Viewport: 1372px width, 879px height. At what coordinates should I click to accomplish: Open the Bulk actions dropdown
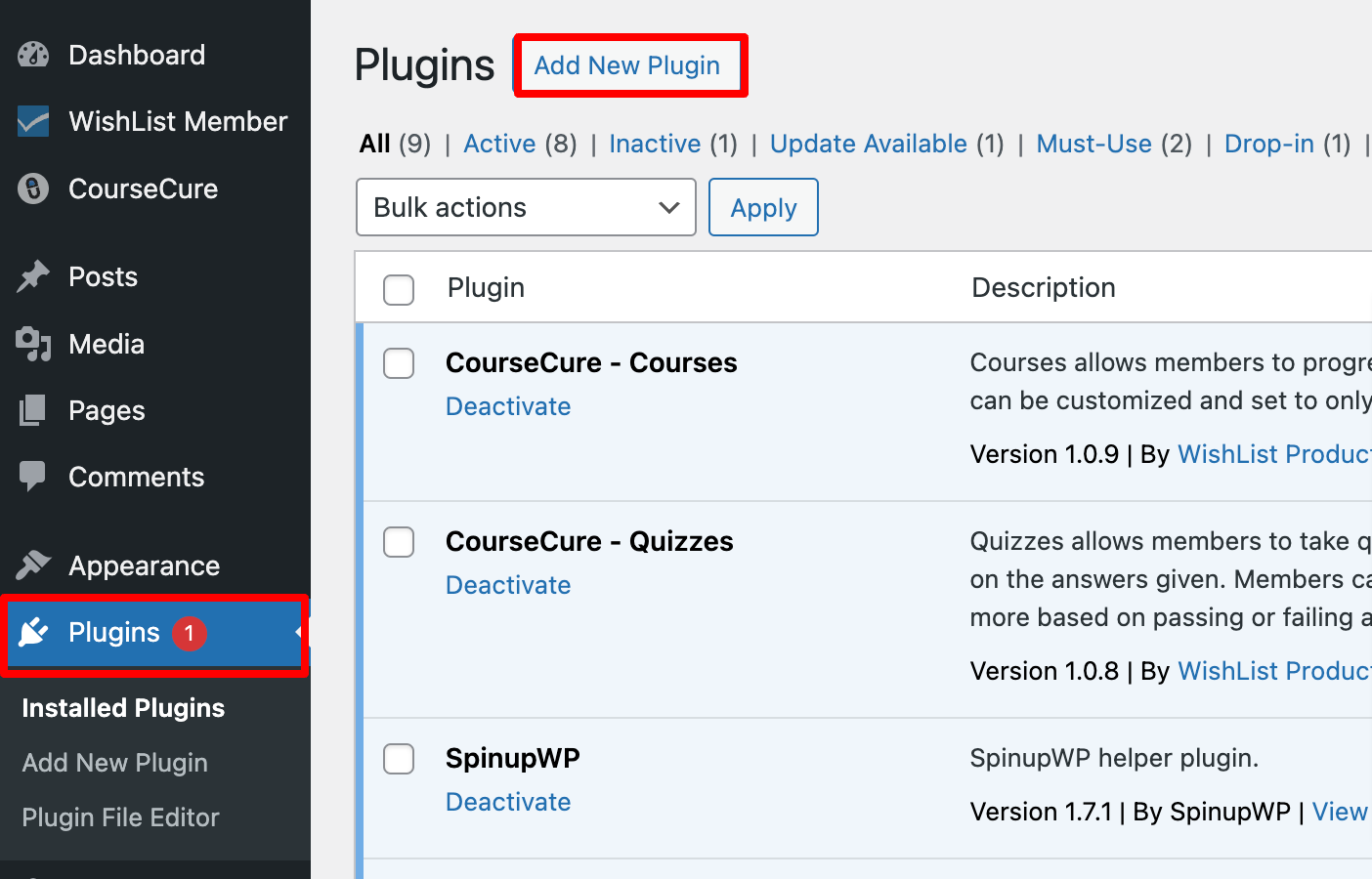tap(526, 207)
